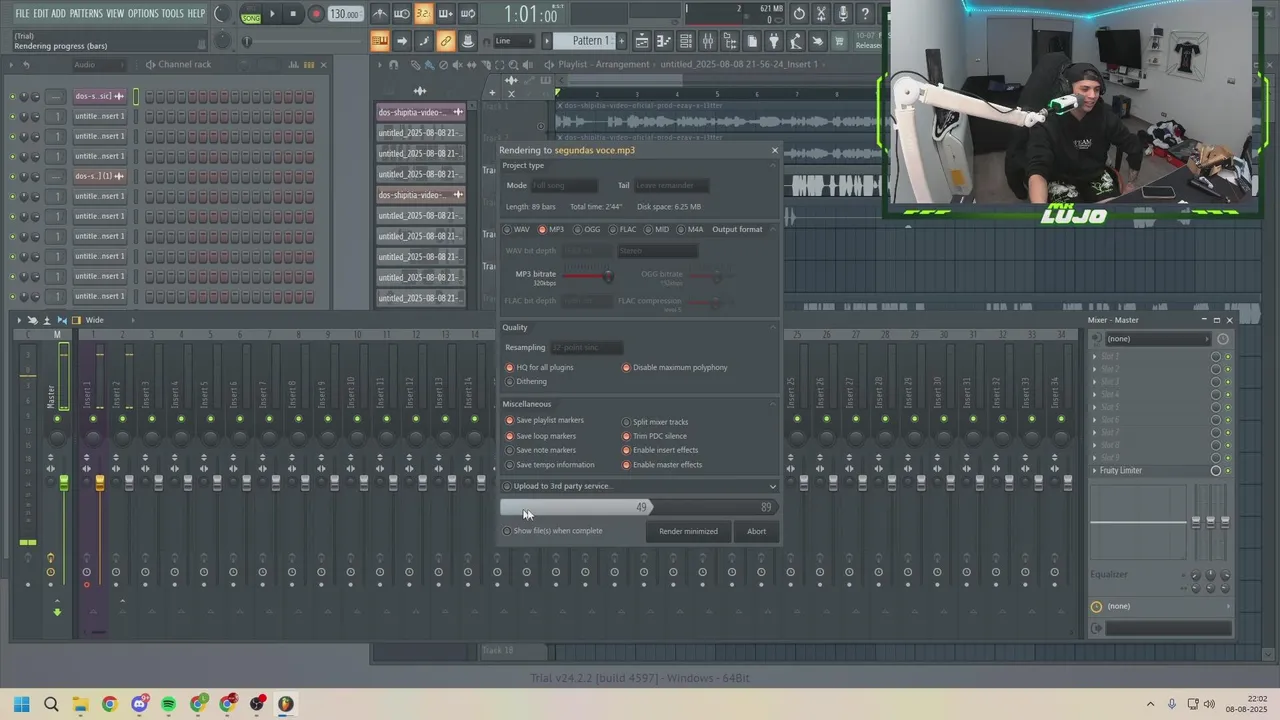This screenshot has height=720, width=1280.
Task: Select the M4A output format
Action: pos(690,230)
